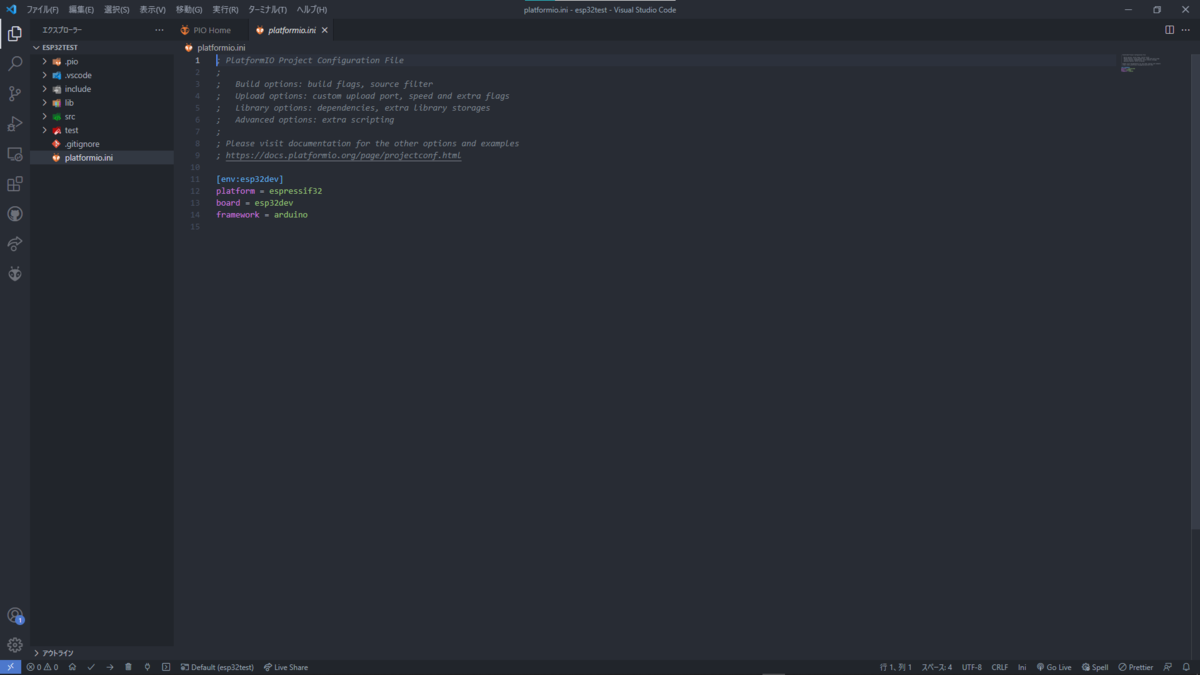Run PlatformIO Clean trash icon

[x=128, y=667]
